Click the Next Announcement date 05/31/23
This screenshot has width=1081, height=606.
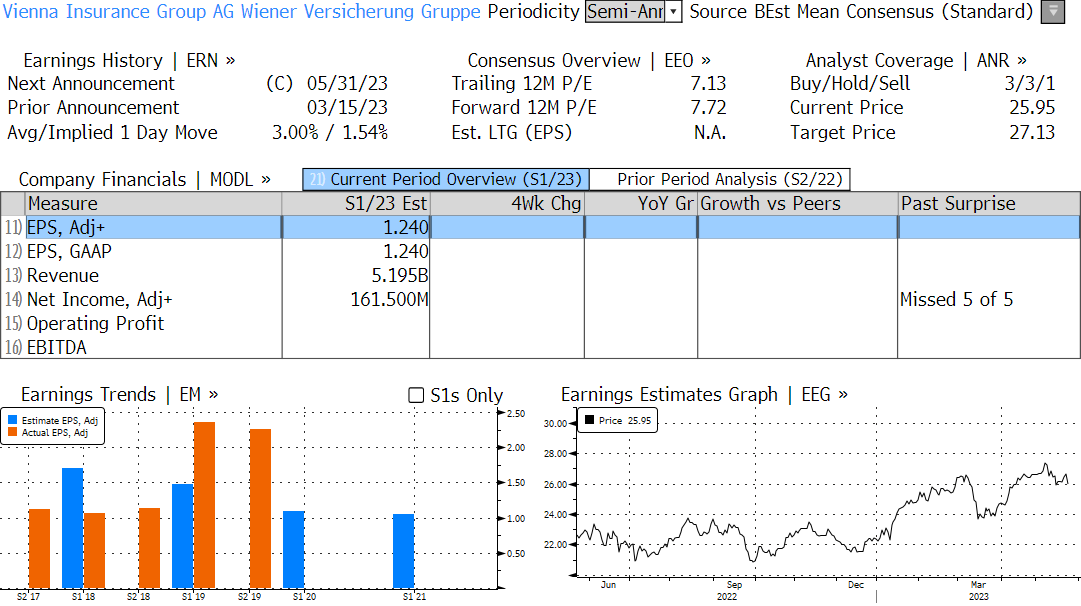[x=347, y=84]
